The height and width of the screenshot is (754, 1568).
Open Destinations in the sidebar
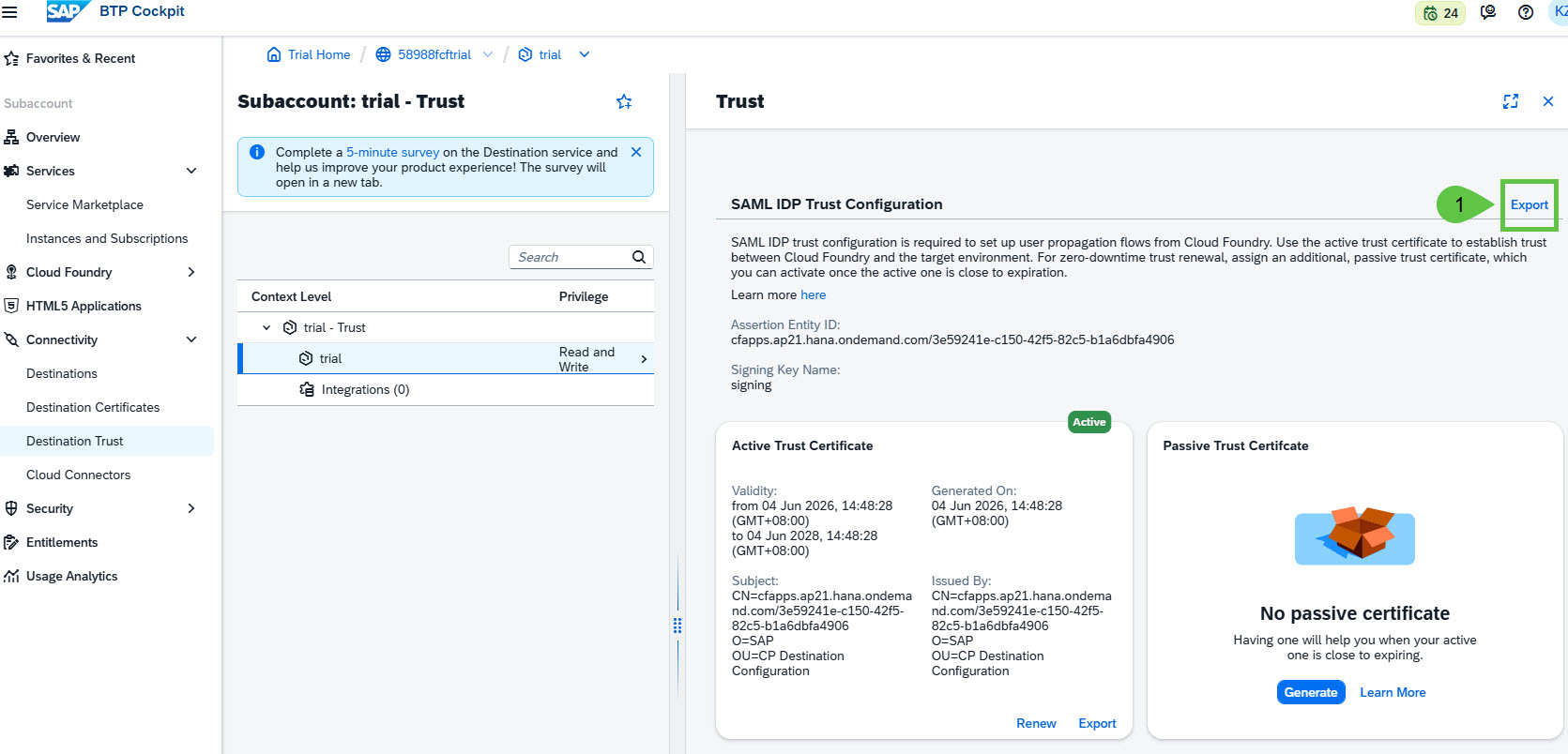coord(62,373)
